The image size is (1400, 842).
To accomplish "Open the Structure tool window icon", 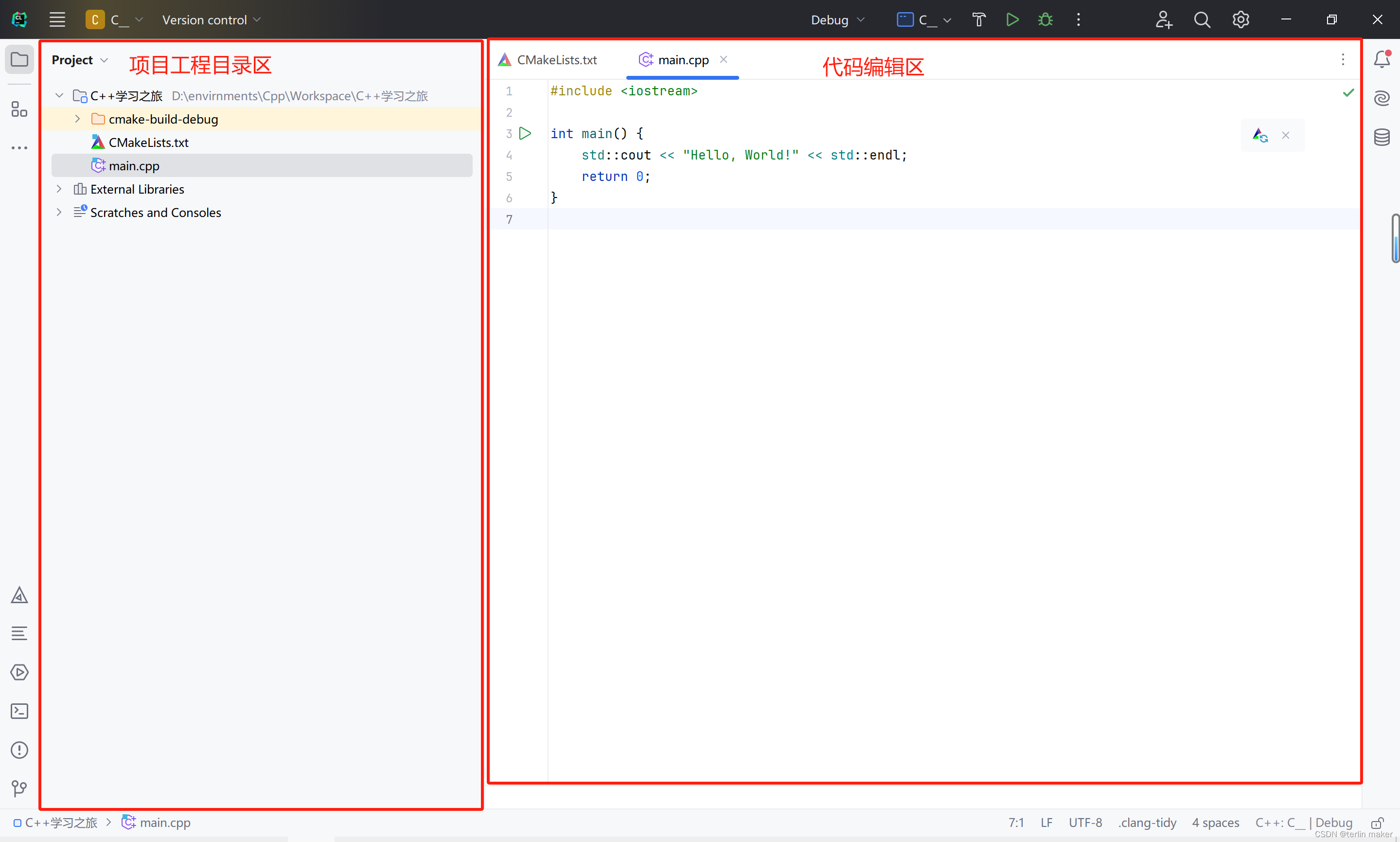I will click(19, 109).
